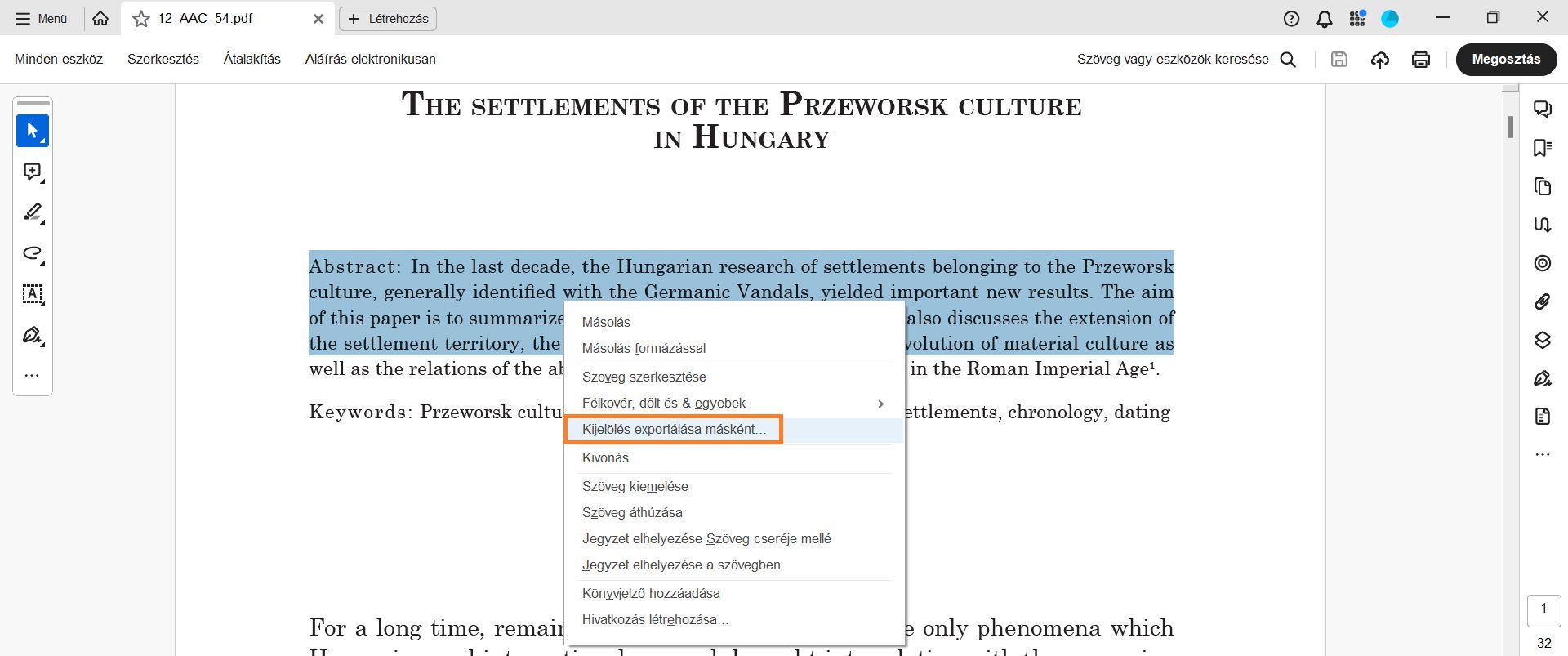Choose the text box tool
The image size is (1568, 656).
[x=33, y=294]
